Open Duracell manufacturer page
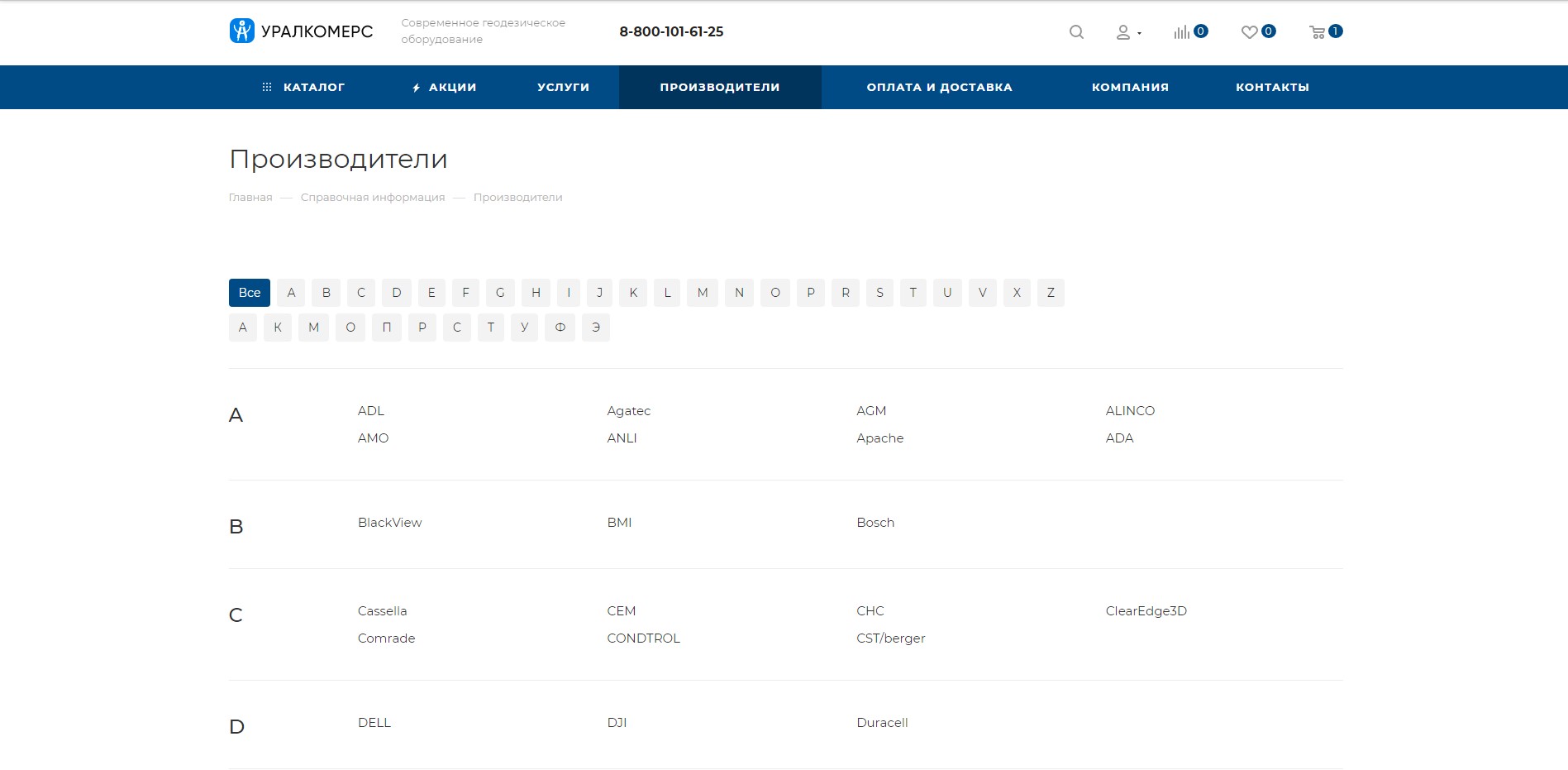 tap(882, 723)
